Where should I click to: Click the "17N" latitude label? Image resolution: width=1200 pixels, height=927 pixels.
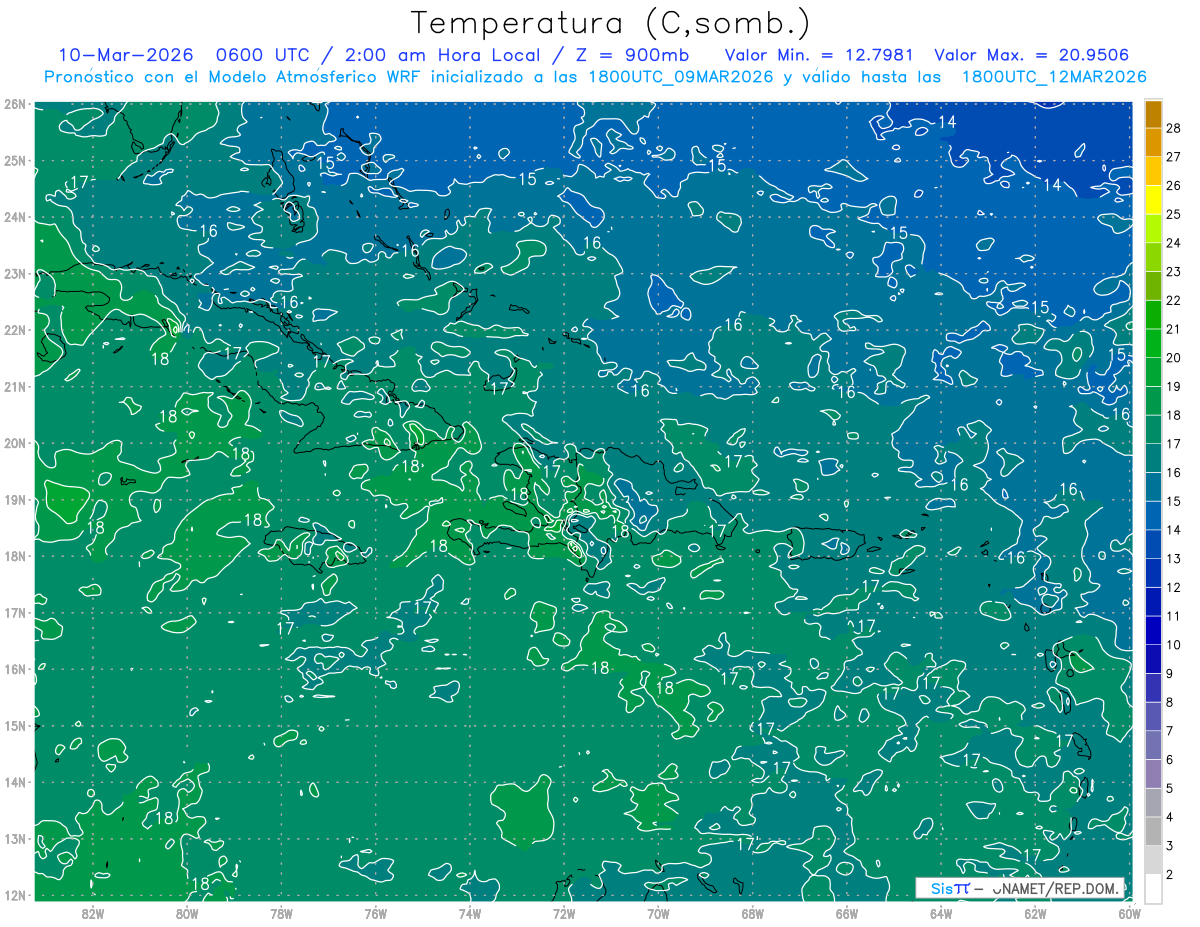click(14, 613)
